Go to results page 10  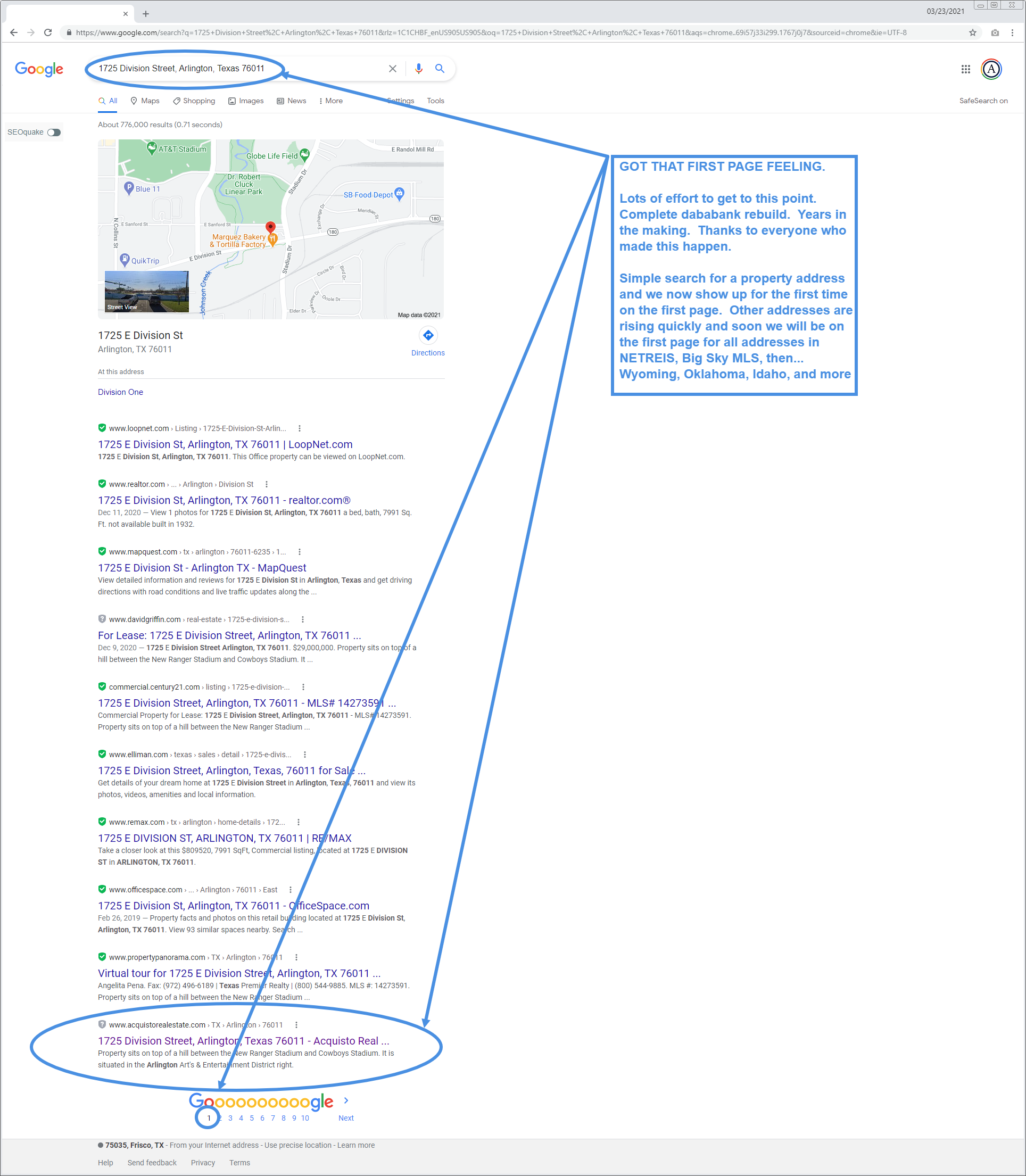[304, 1117]
